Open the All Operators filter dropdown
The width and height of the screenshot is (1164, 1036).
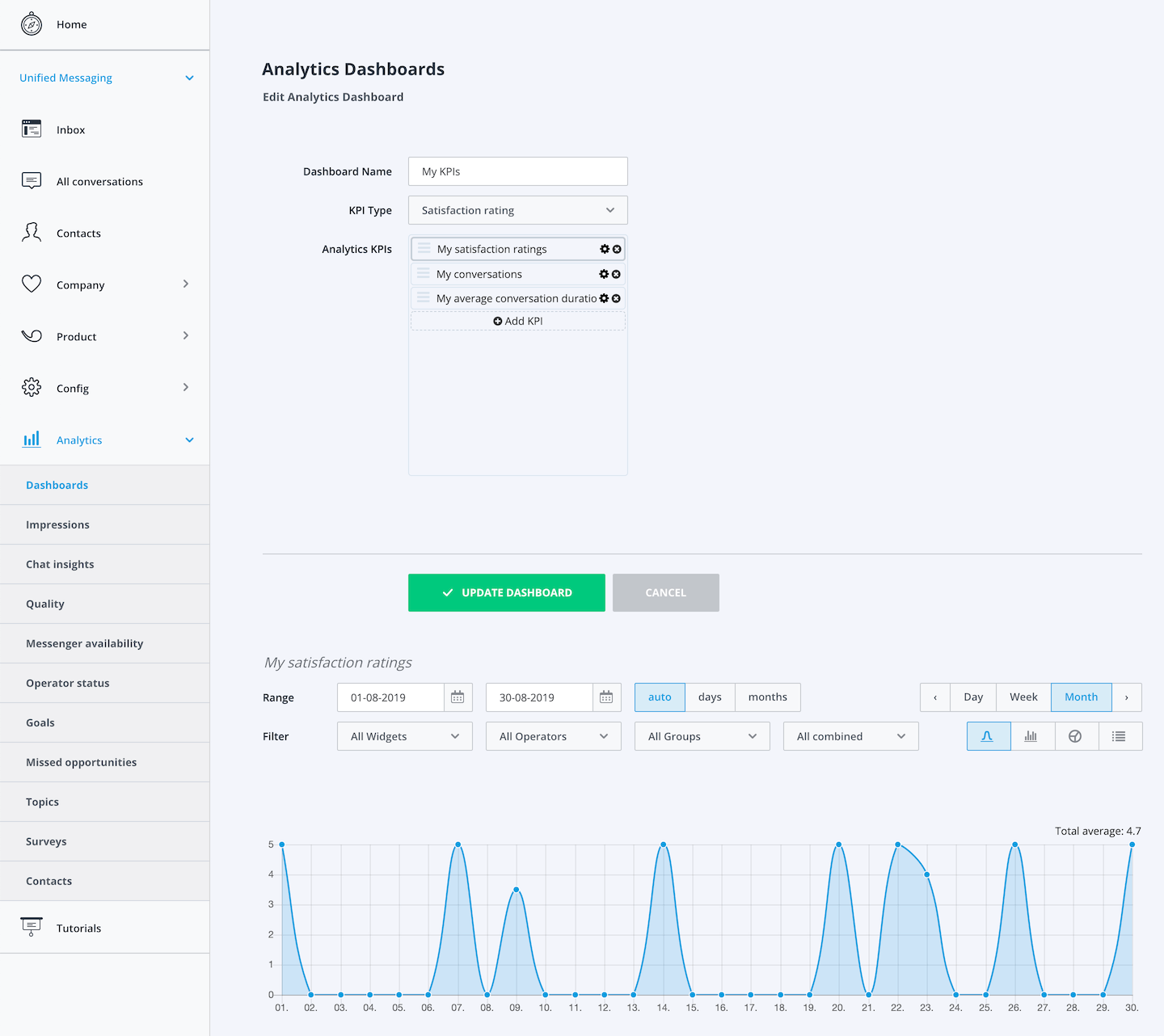[554, 736]
